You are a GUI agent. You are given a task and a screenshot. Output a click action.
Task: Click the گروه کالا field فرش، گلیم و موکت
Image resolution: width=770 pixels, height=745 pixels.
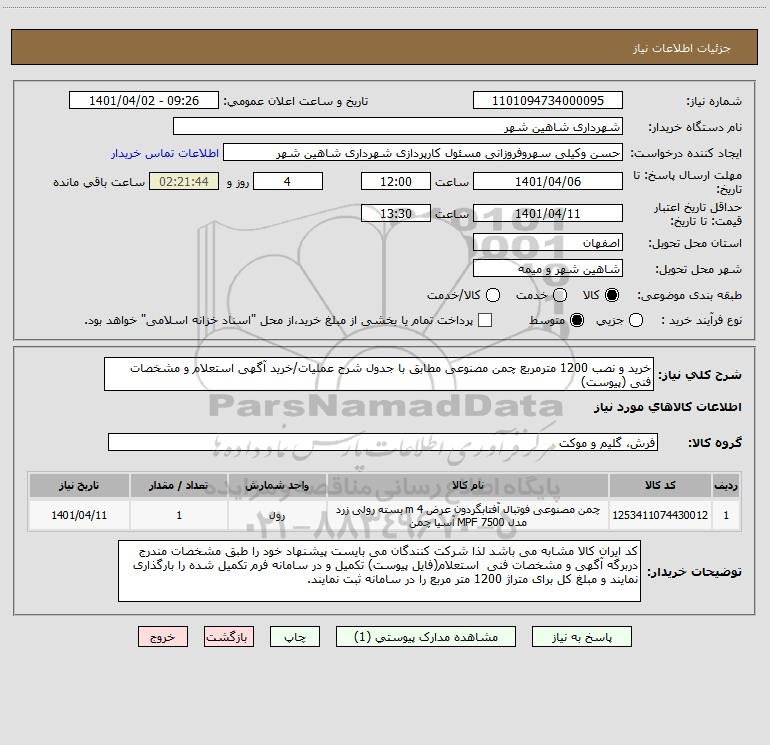coord(383,442)
